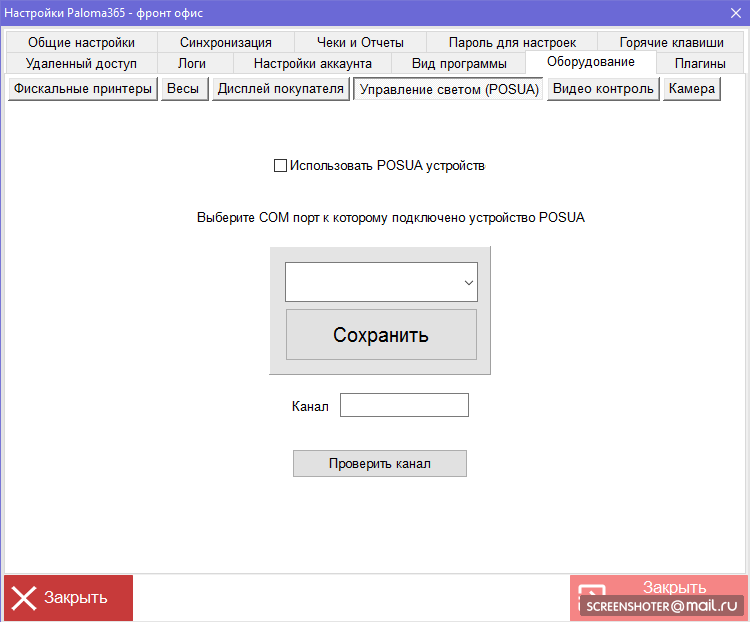Image resolution: width=750 pixels, height=622 pixels.
Task: Switch to the Логи tab
Action: (x=192, y=63)
